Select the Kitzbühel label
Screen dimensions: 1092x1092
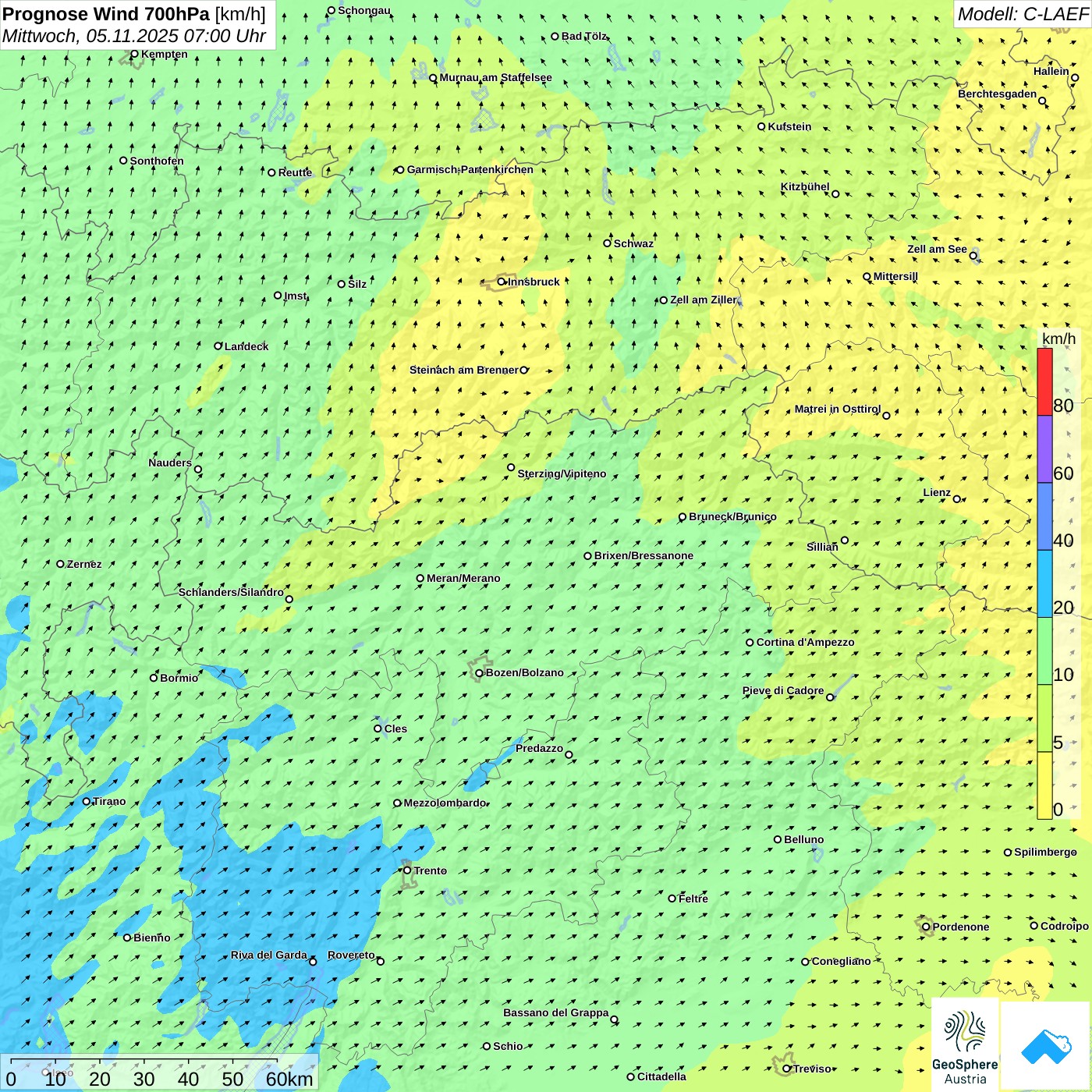coord(805,187)
